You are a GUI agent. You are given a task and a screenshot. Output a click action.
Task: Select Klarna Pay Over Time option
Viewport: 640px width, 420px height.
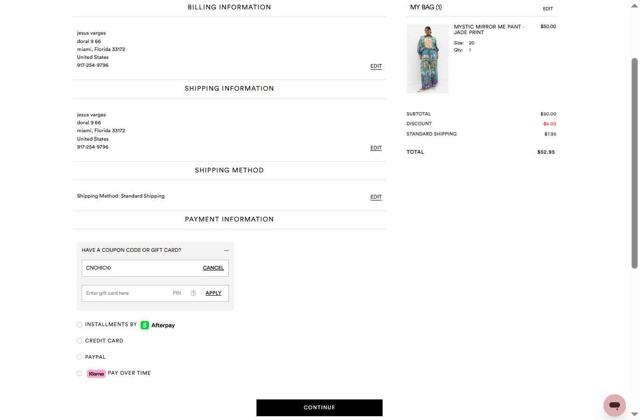80,373
